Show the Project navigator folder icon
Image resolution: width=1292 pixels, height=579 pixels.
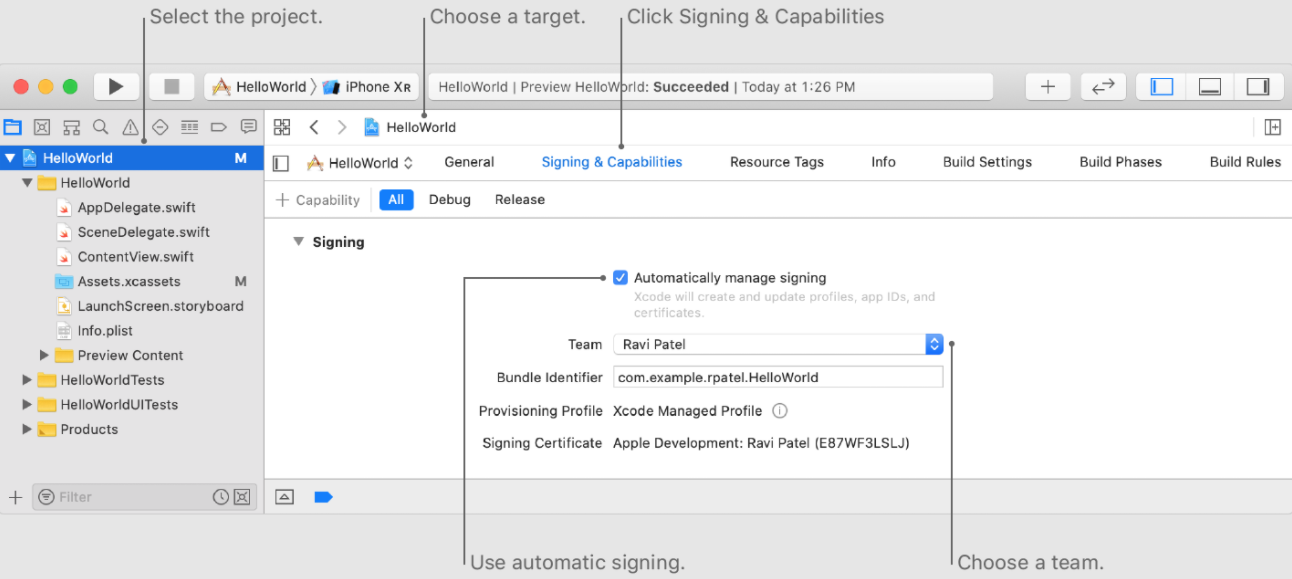12,127
